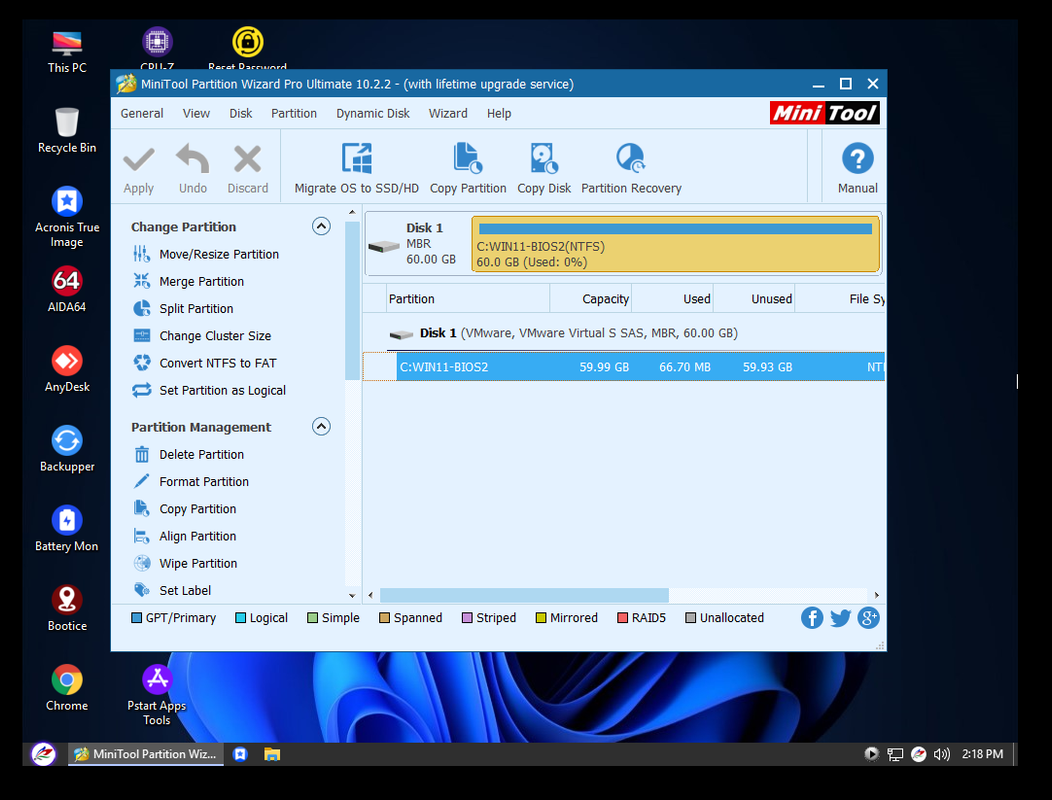
Task: Select Disk 1 VMware row in partition list
Action: [623, 334]
